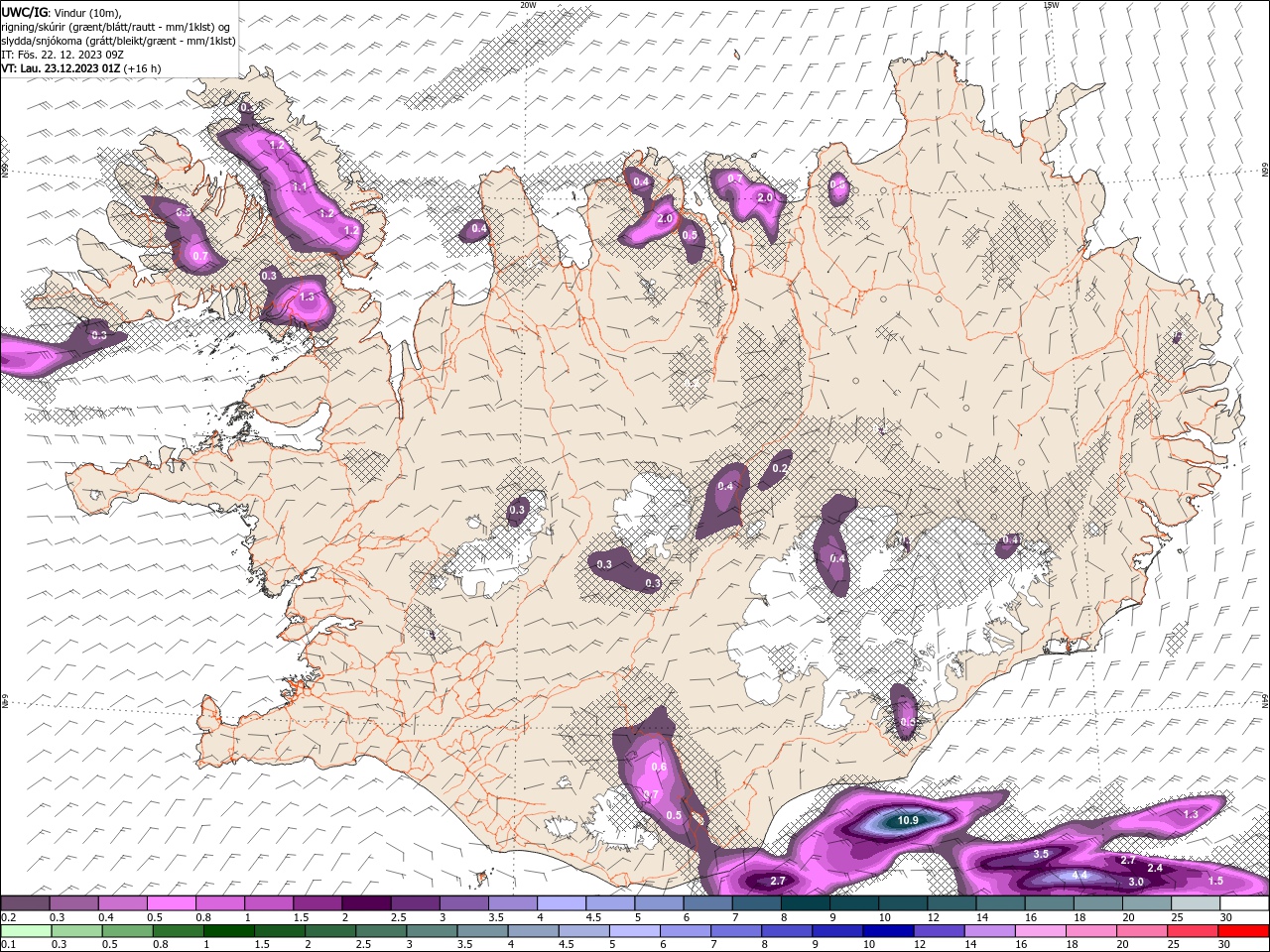Click the 2.4 value label offshore southeast

1155,868
